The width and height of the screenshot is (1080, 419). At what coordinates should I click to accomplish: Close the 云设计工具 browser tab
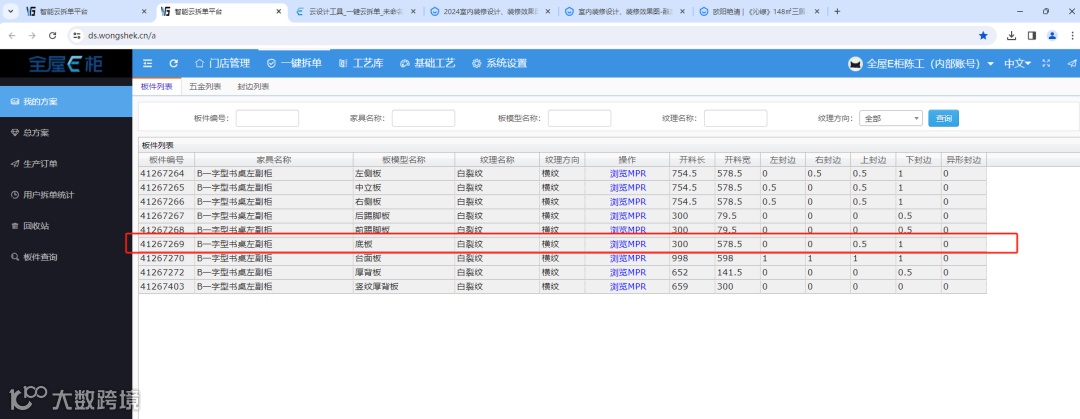click(x=413, y=12)
